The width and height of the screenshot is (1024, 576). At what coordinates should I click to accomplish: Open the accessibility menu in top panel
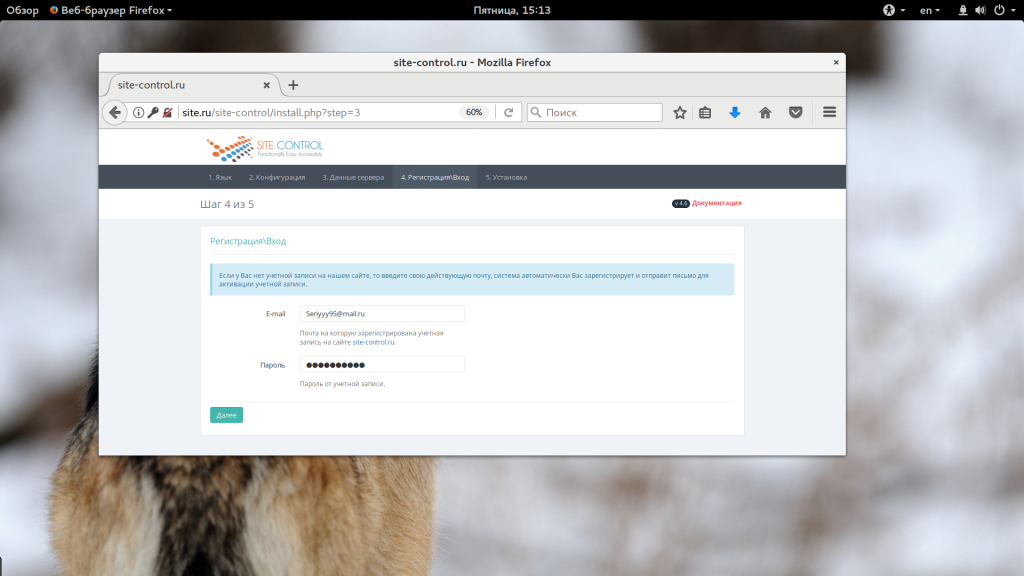click(893, 10)
